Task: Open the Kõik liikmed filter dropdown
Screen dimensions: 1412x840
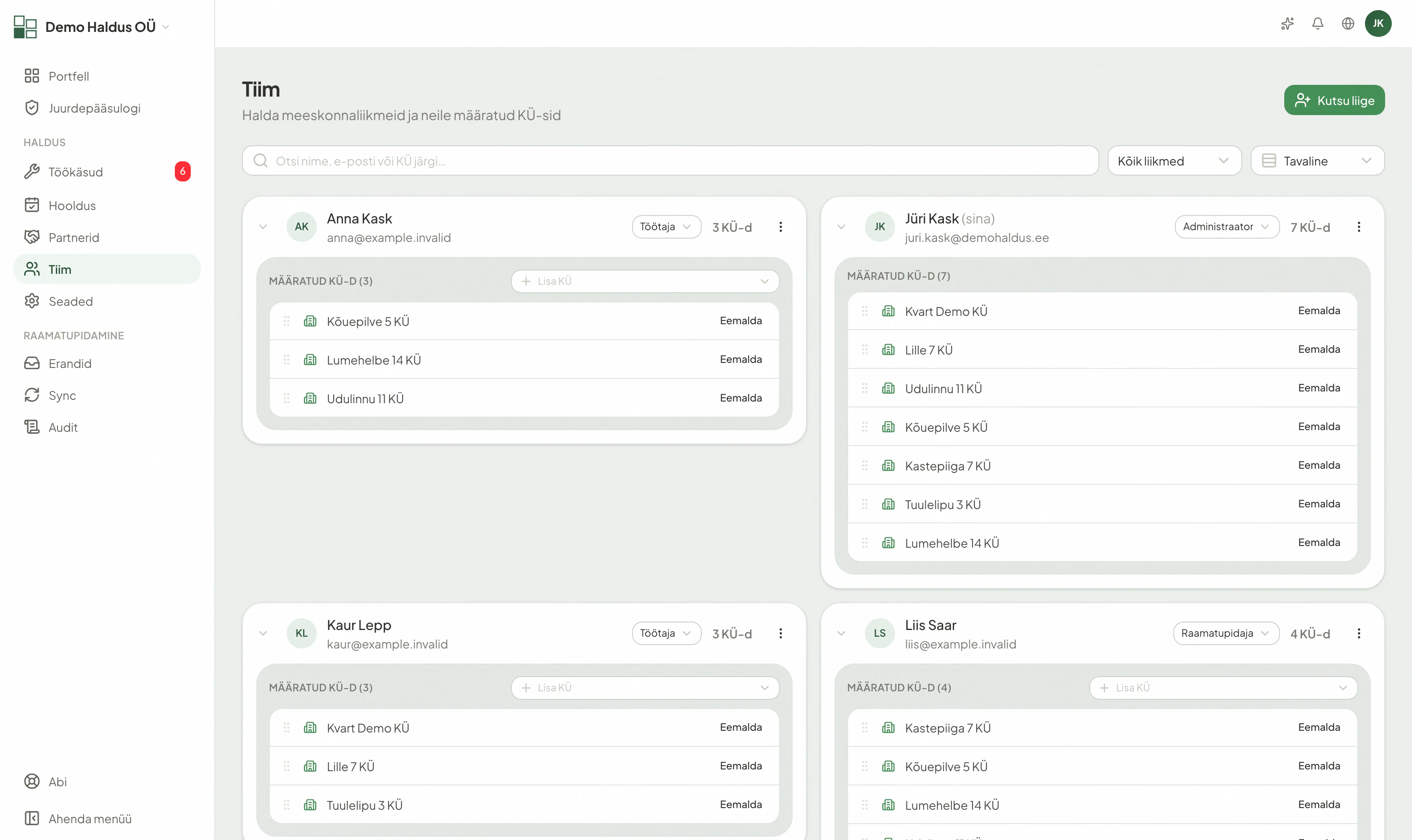Action: tap(1174, 161)
